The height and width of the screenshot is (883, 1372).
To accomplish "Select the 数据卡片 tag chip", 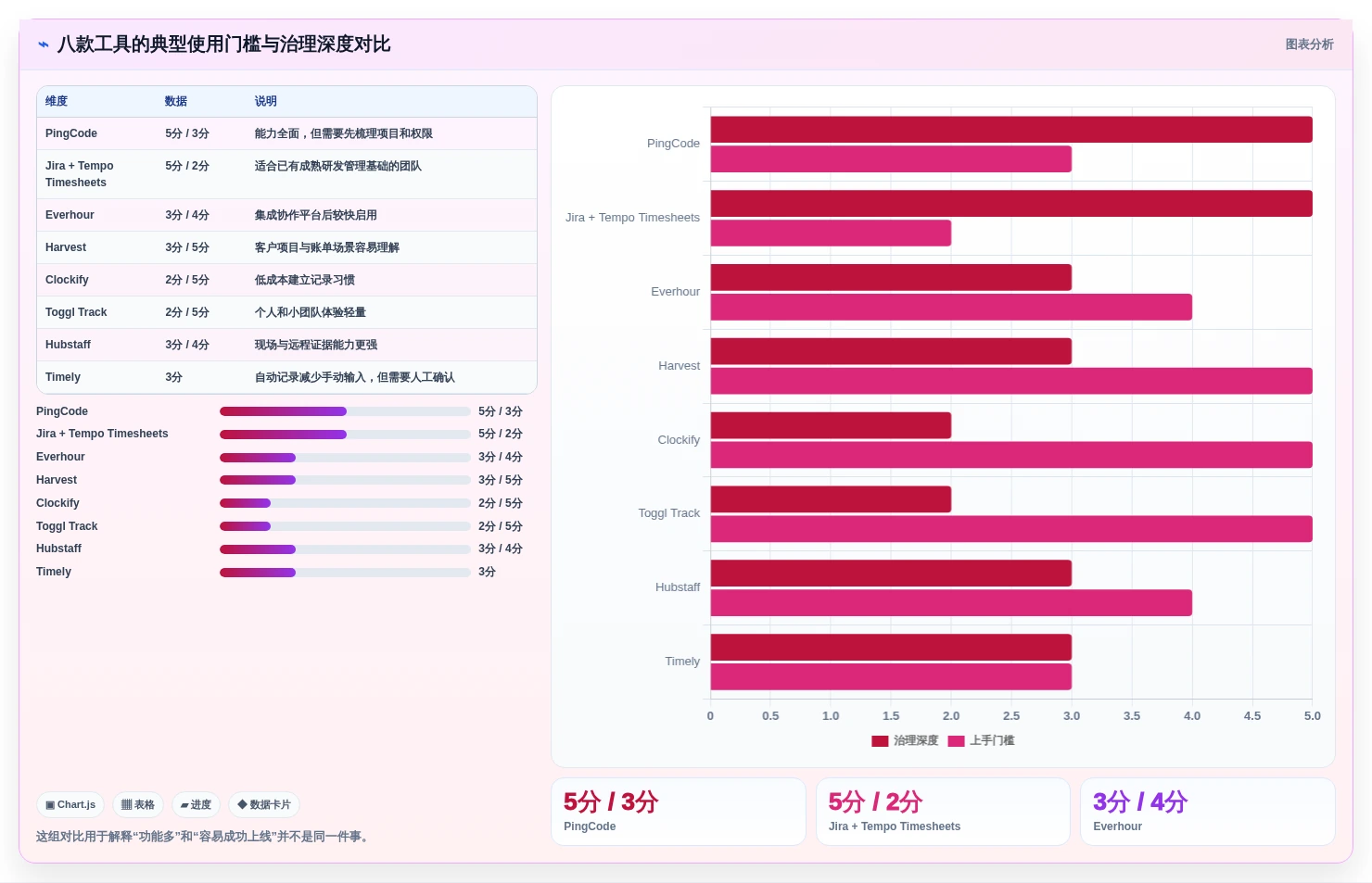I will click(x=264, y=805).
